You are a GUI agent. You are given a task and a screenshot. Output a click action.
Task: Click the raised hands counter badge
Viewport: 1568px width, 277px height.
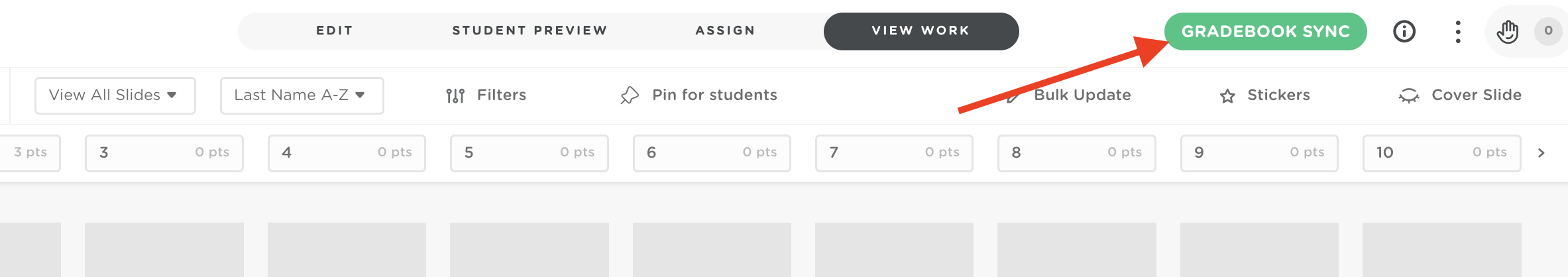[x=1548, y=31]
